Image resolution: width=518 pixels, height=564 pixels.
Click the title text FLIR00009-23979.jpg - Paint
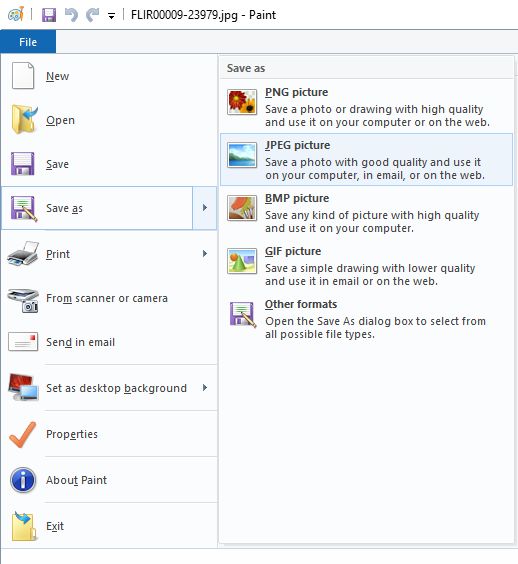[203, 15]
